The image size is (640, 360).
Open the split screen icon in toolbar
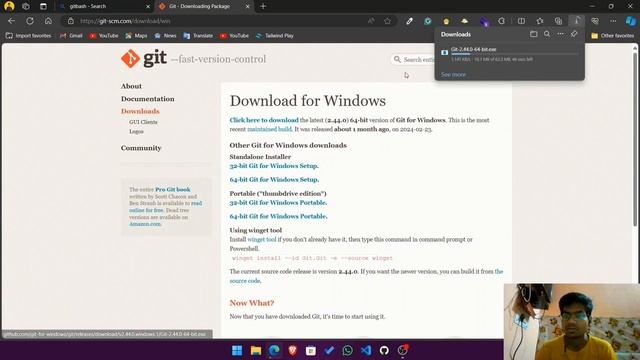pos(521,21)
